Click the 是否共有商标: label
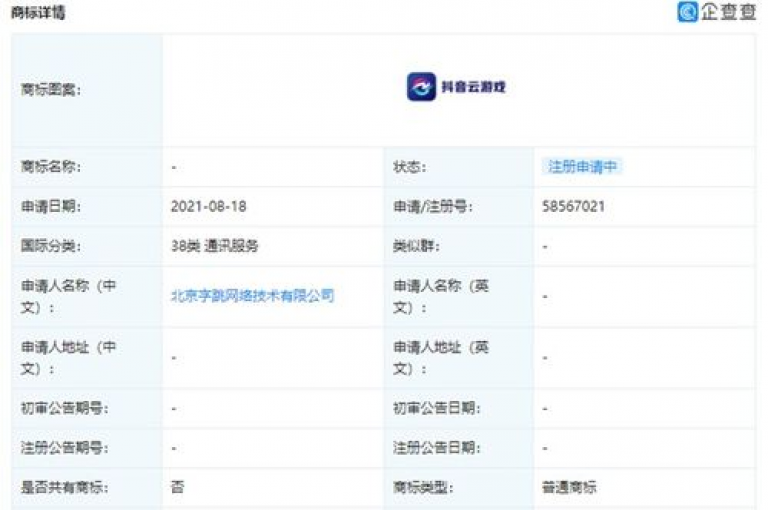This screenshot has width=768, height=510. click(x=64, y=487)
